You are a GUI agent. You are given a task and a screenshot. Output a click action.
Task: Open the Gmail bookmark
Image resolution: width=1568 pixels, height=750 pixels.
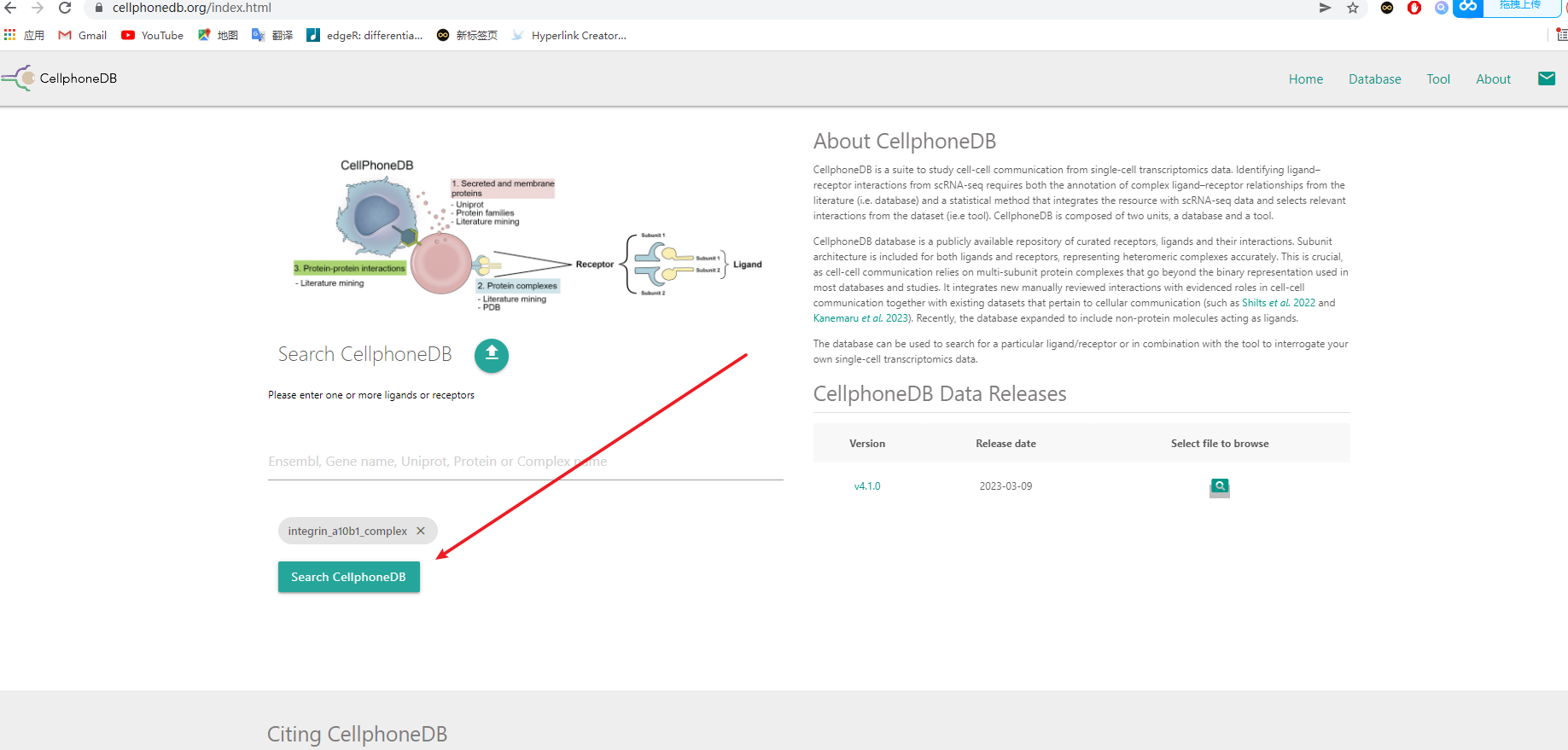(83, 35)
